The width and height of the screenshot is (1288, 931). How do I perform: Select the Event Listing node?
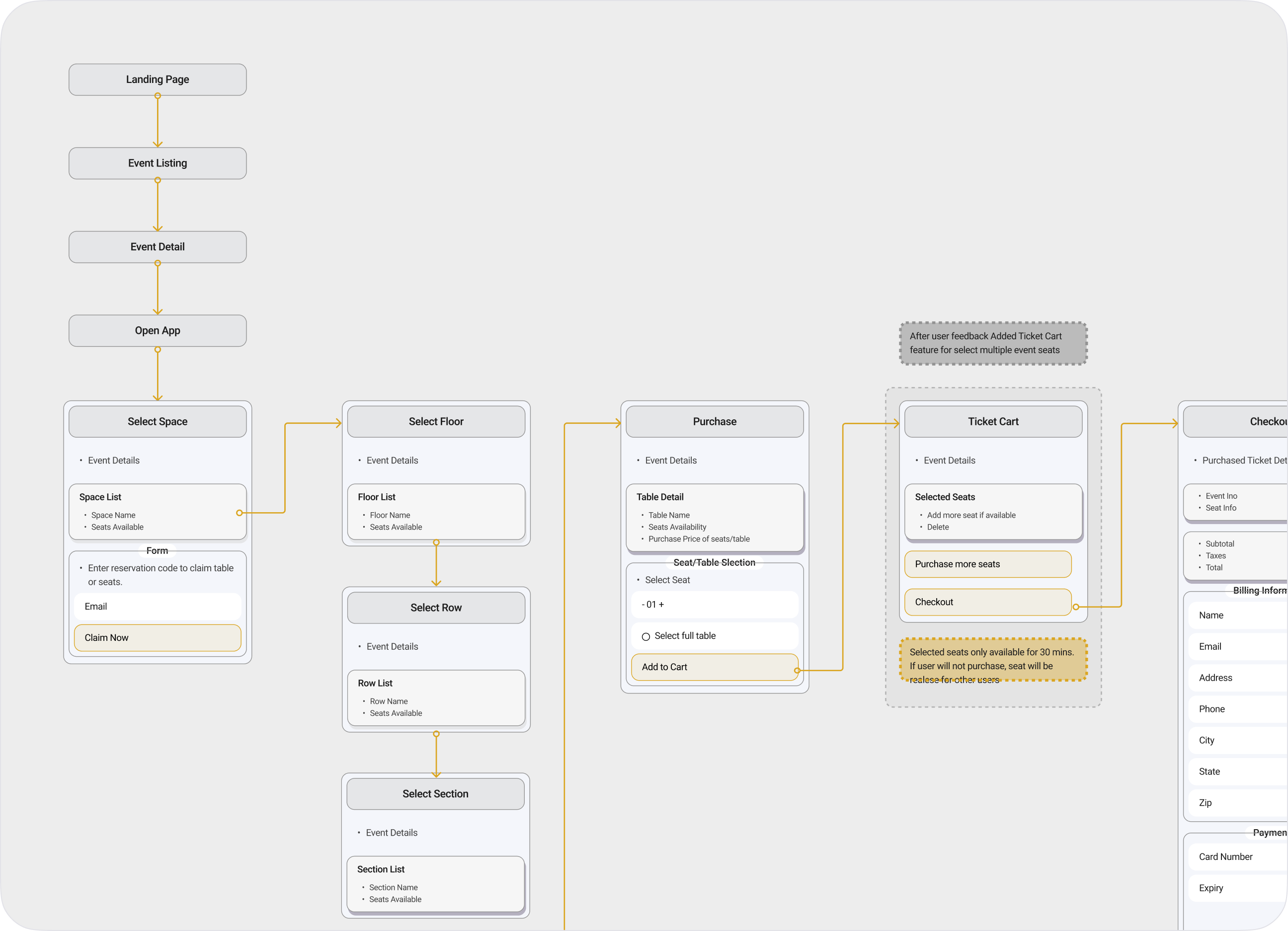click(x=158, y=163)
